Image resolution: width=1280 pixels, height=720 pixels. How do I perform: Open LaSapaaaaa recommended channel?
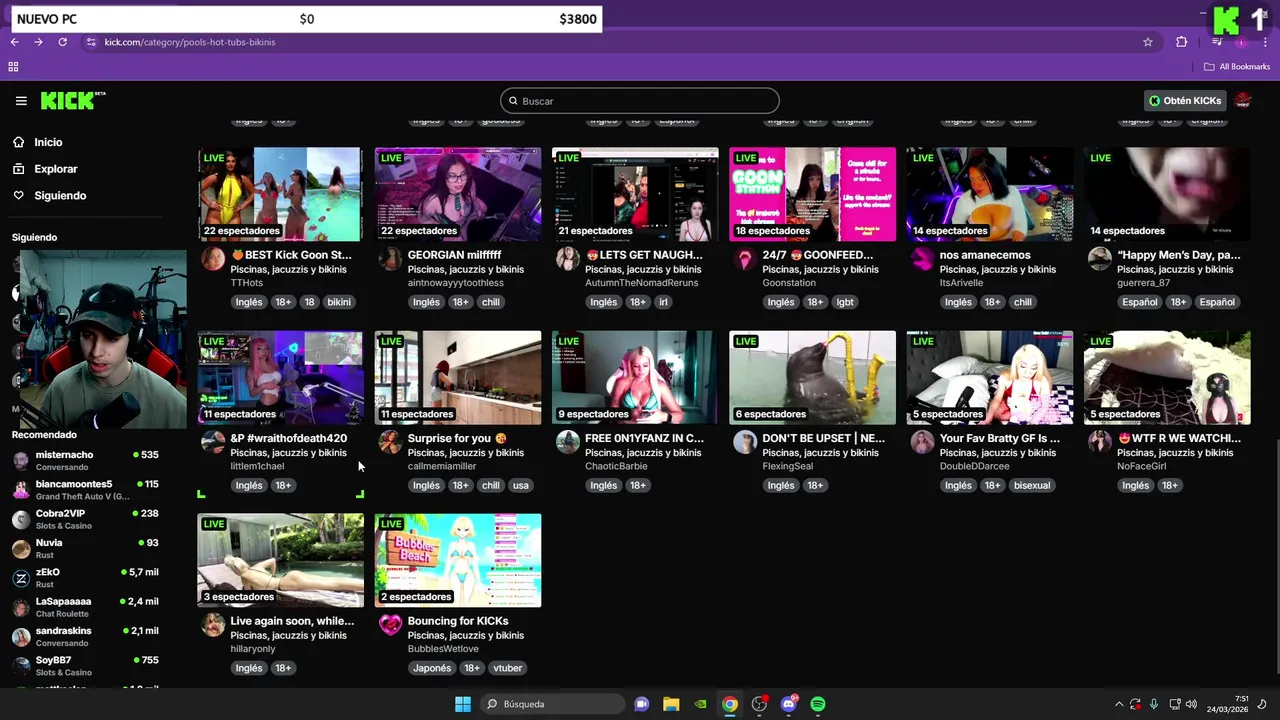click(x=85, y=607)
